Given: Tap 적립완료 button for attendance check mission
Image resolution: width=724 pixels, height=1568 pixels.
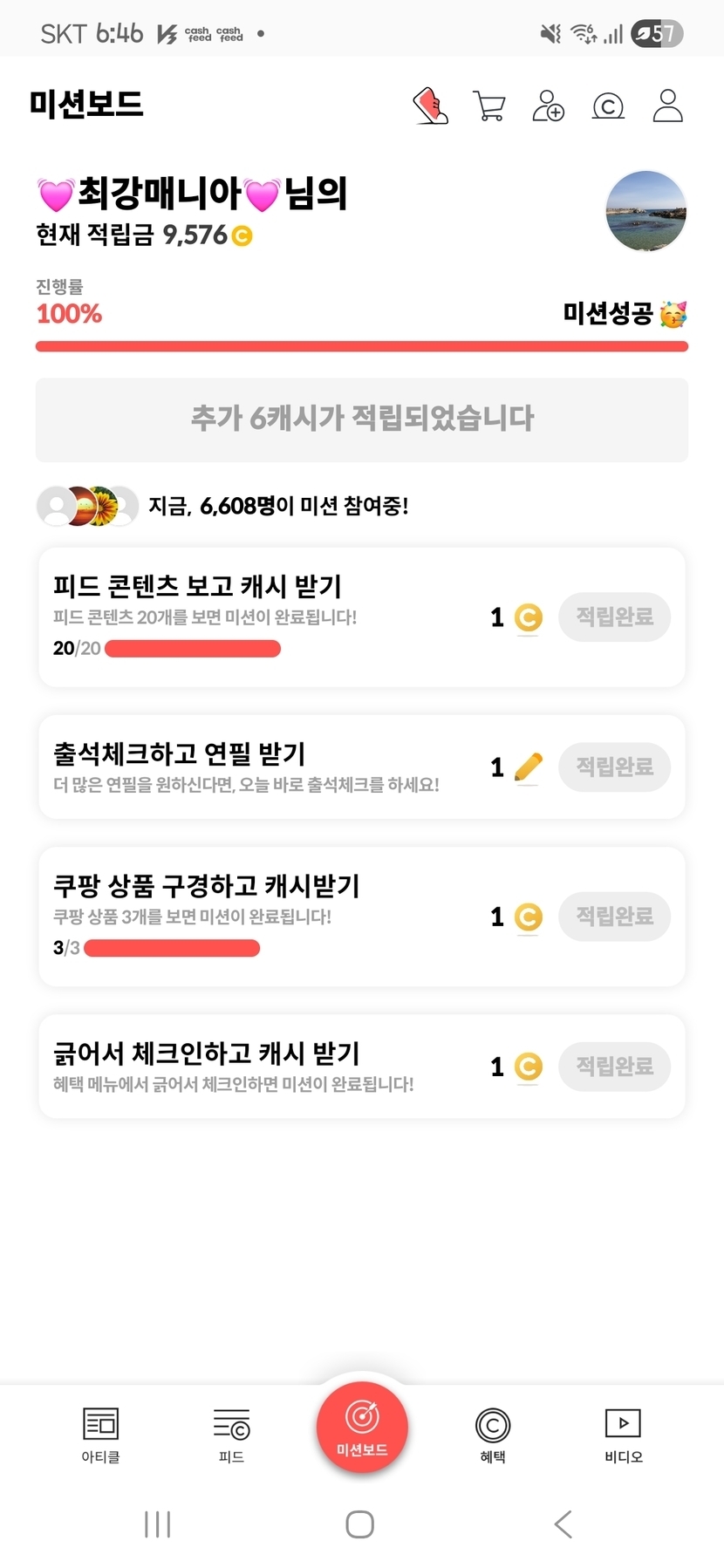Looking at the screenshot, I should 614,767.
